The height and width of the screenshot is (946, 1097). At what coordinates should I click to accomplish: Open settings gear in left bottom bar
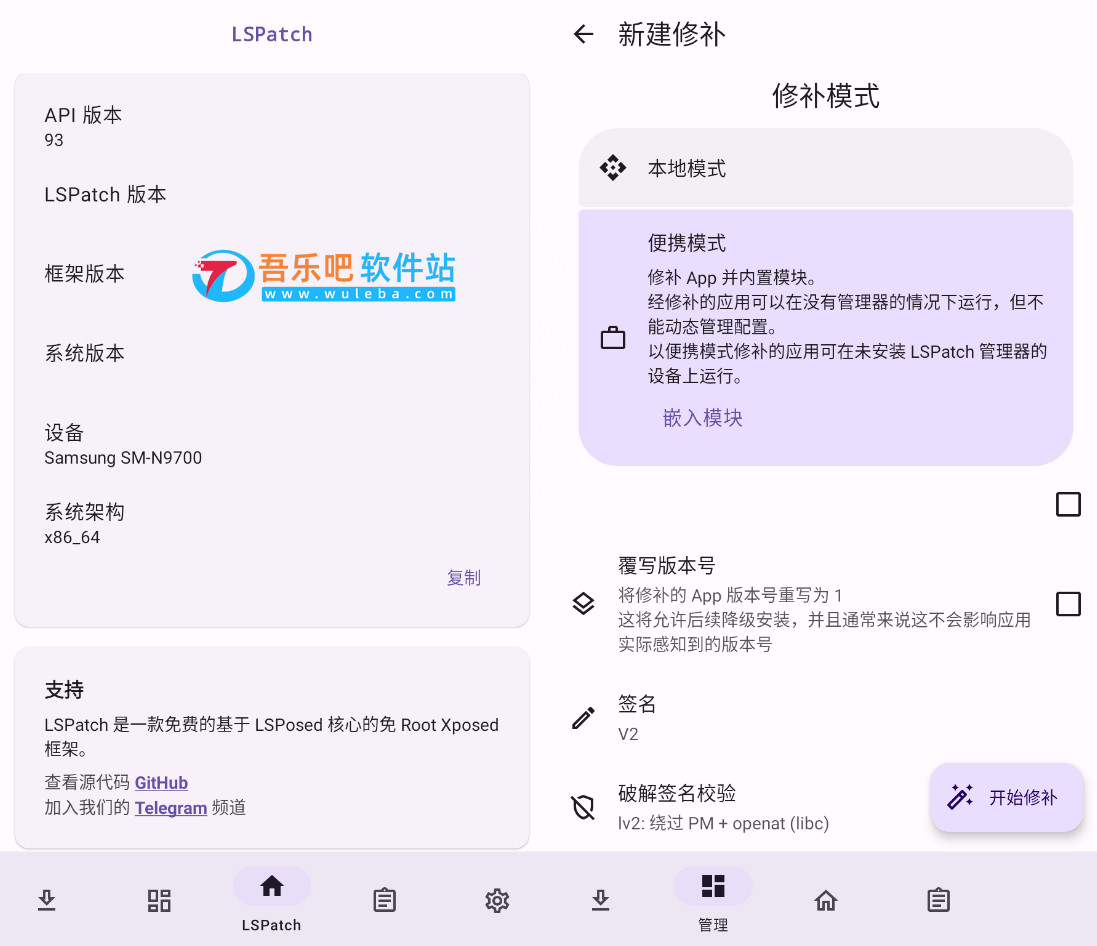(497, 901)
